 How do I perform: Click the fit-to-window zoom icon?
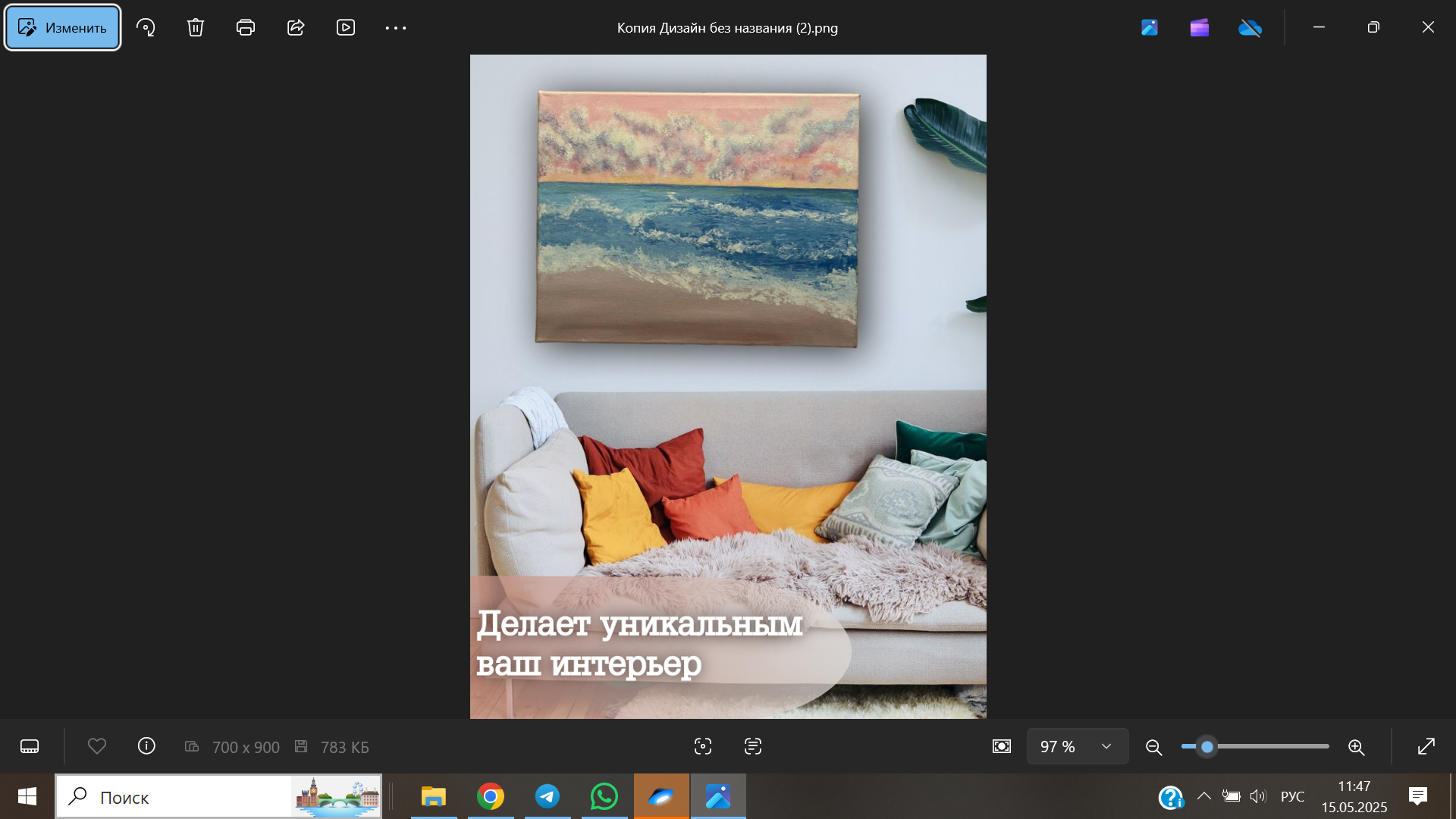pos(1002,747)
